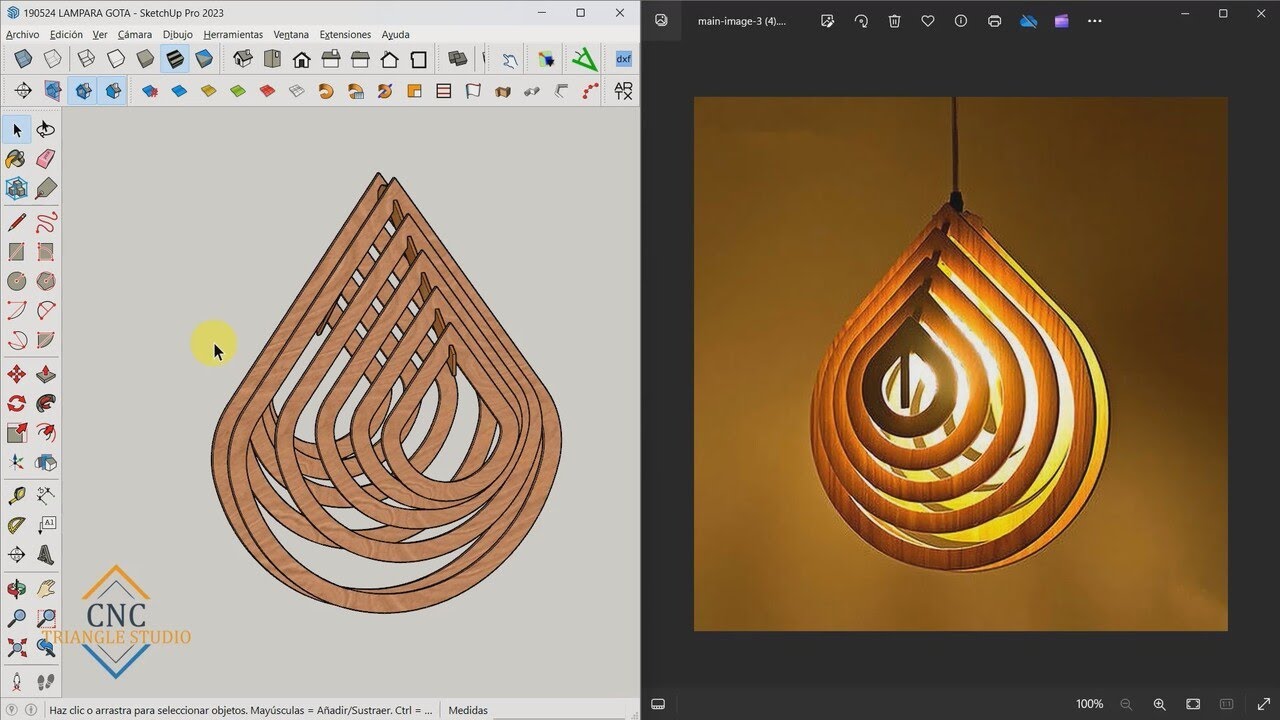Screen dimensions: 1280x720
Task: Click the green Solid Inspector triangle icon
Action: (x=584, y=59)
